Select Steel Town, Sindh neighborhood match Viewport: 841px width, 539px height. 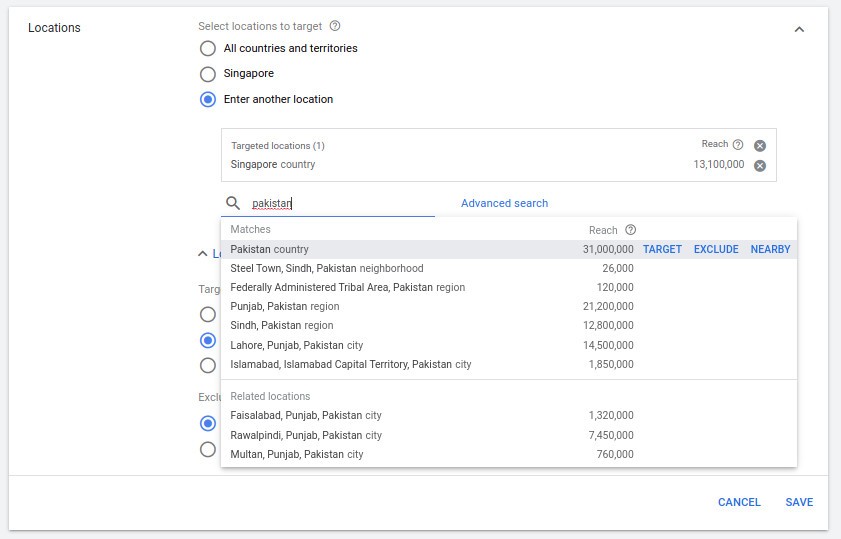click(x=508, y=268)
